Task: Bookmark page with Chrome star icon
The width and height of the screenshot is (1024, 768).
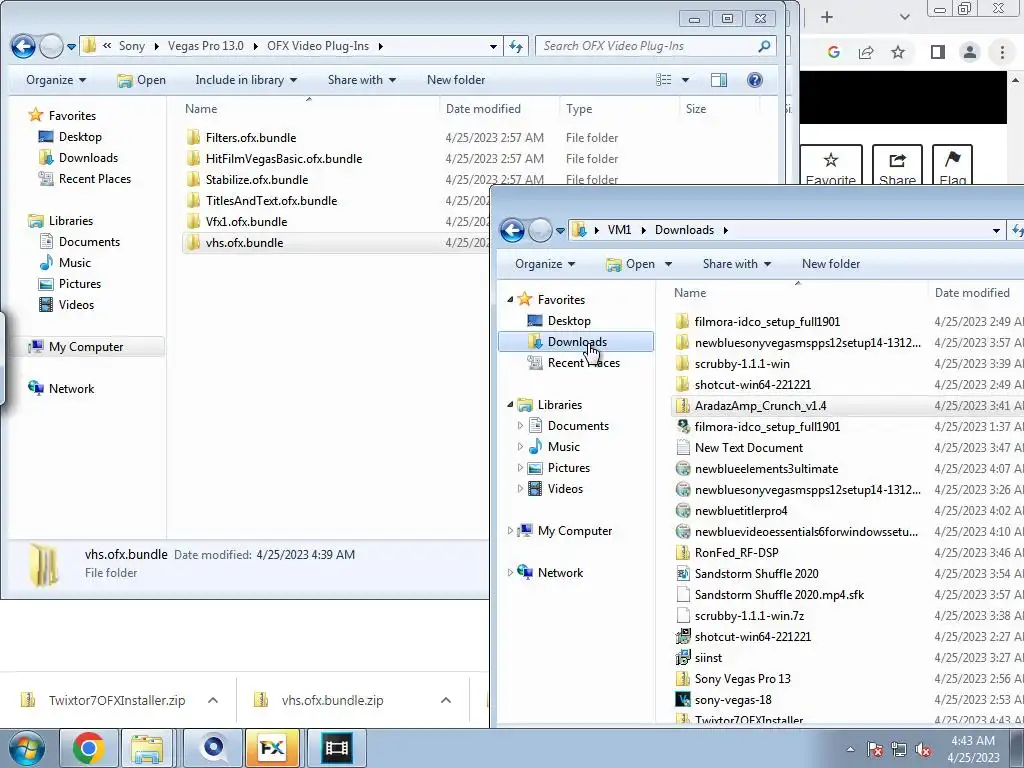Action: click(x=898, y=52)
